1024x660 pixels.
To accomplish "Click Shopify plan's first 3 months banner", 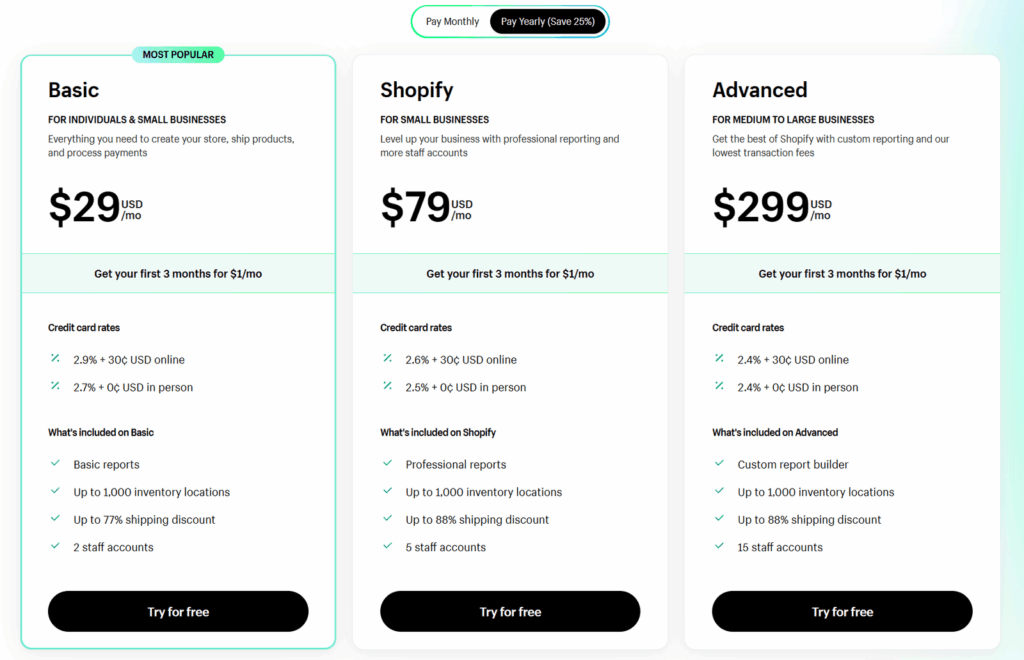I will click(510, 273).
